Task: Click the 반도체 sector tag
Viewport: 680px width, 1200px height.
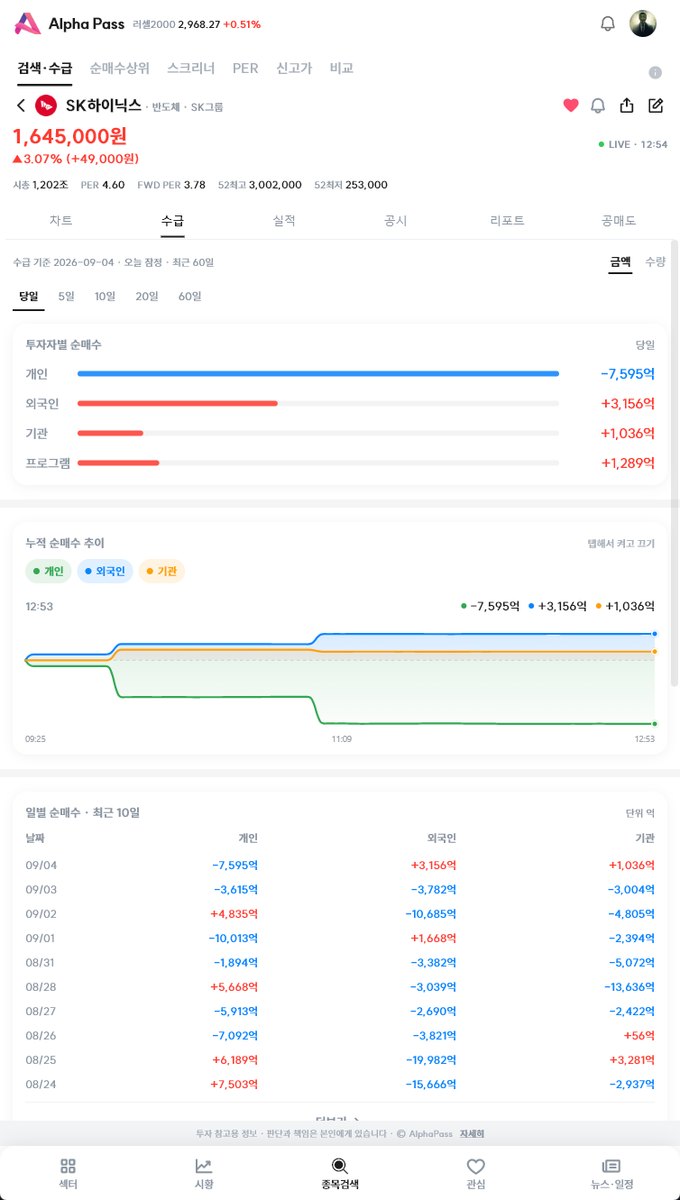Action: coord(166,106)
